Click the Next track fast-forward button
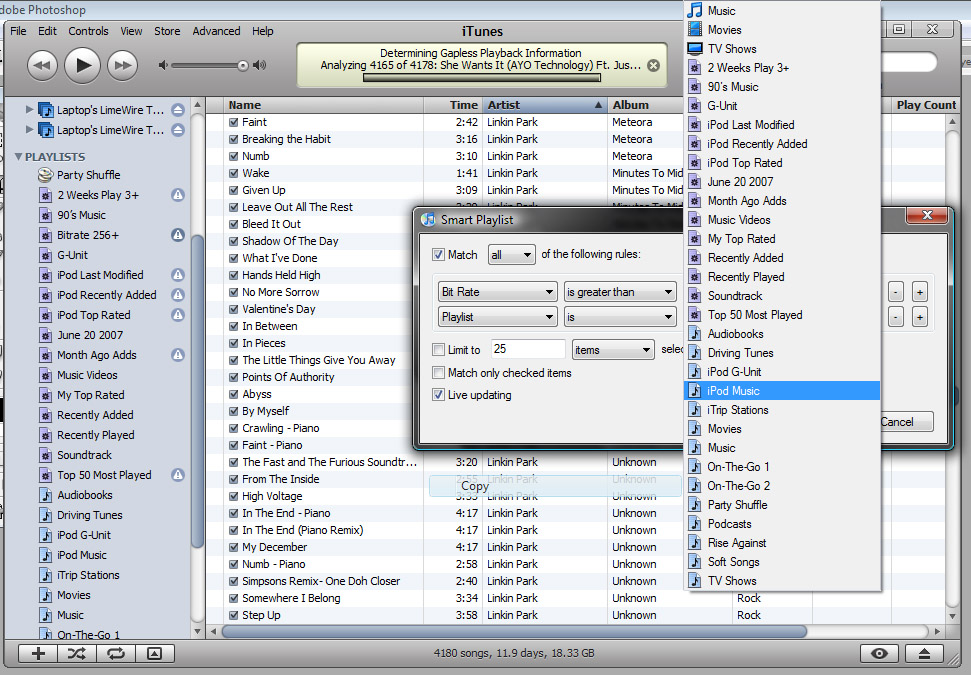Image resolution: width=971 pixels, height=675 pixels. click(123, 65)
